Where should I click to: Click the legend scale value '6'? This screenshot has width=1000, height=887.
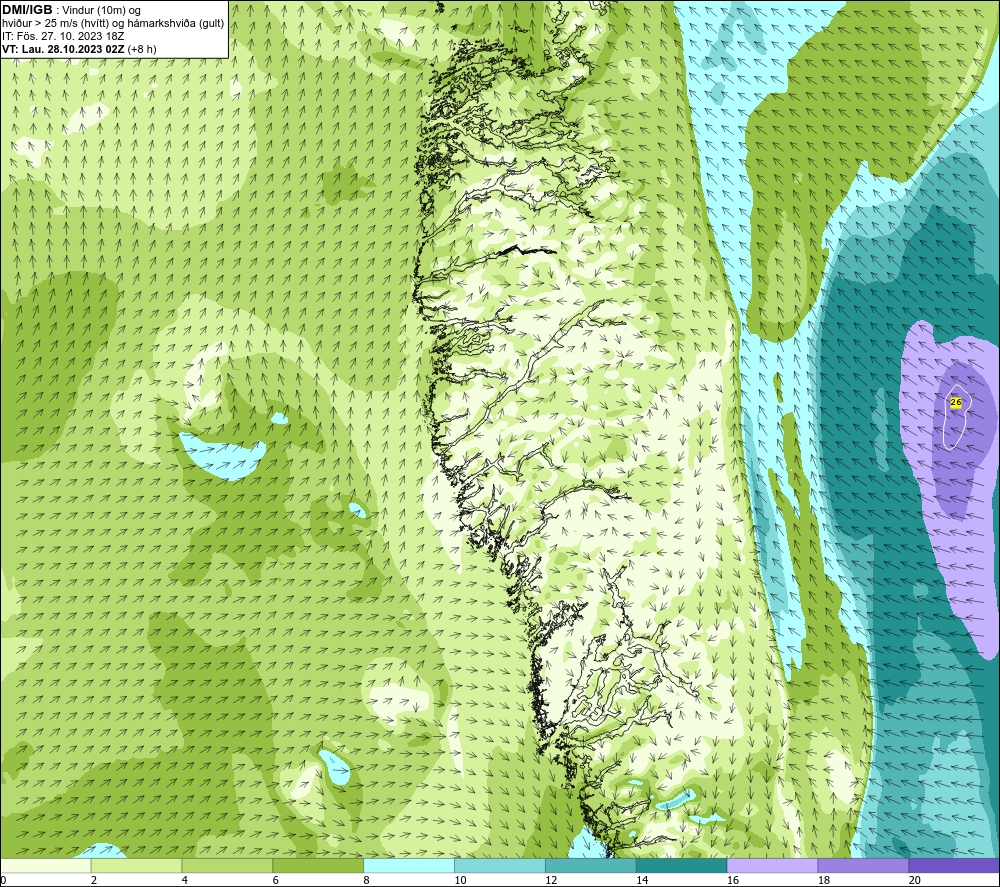point(276,881)
